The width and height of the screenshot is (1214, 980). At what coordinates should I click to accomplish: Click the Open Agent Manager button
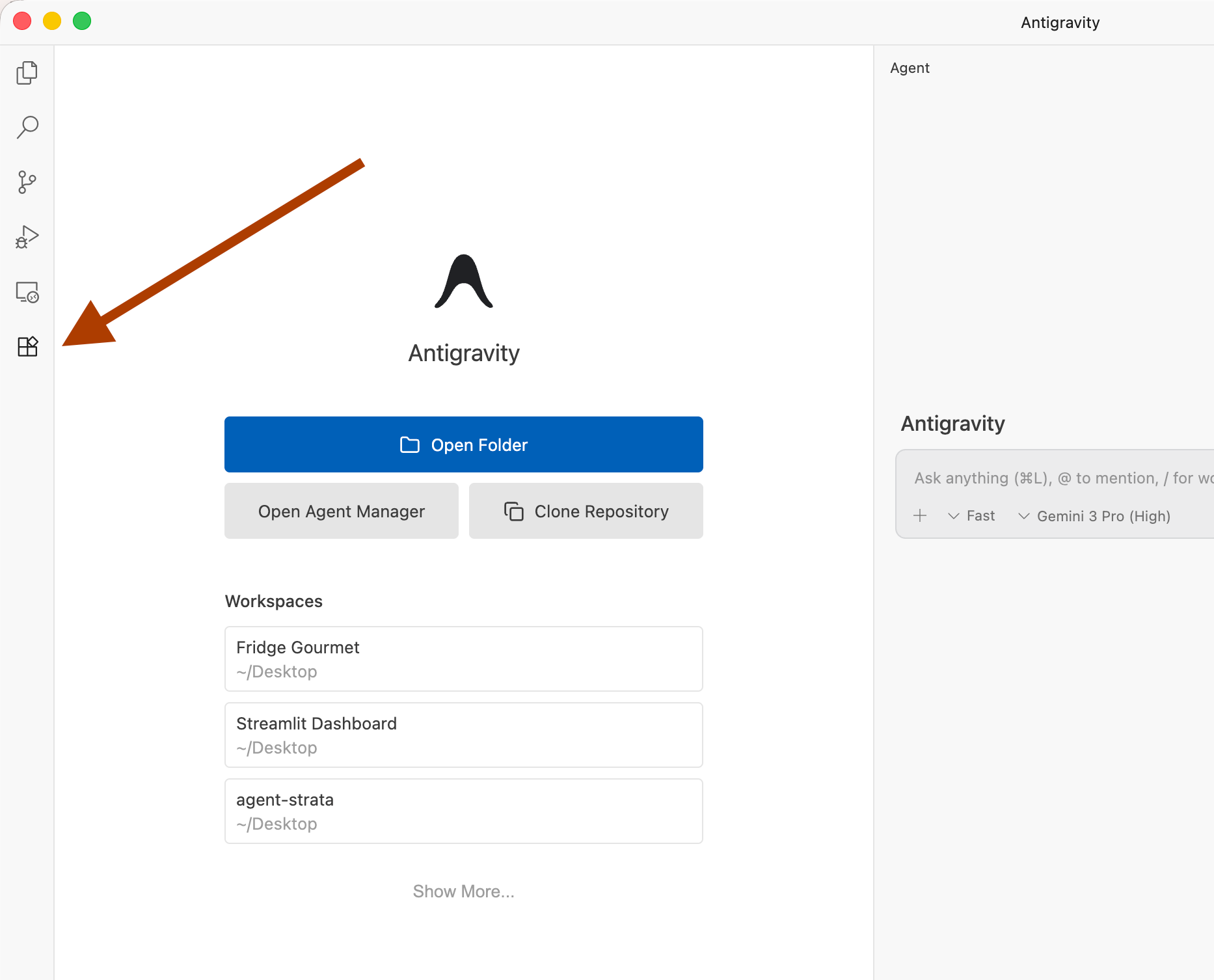[x=342, y=511]
